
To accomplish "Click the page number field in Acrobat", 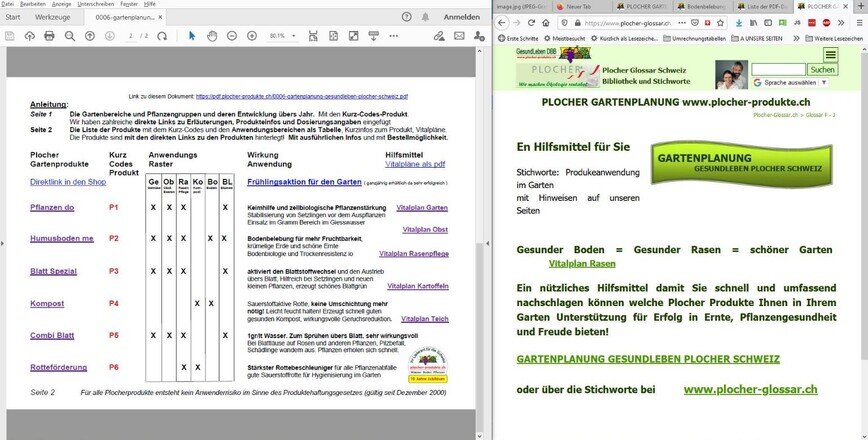I will [132, 36].
